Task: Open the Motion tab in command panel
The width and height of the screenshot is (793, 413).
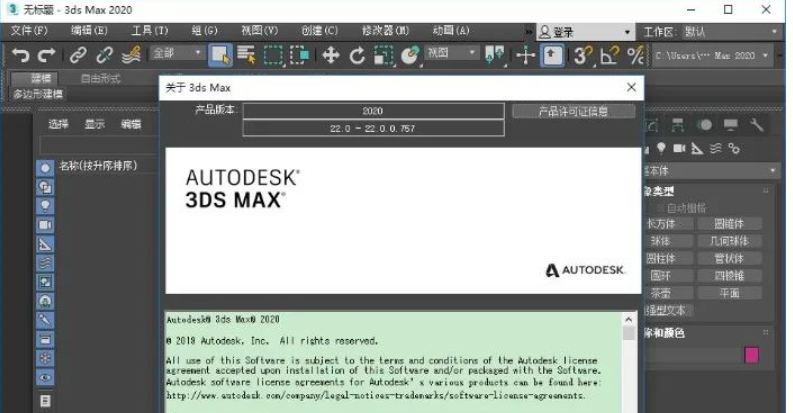Action: point(704,124)
